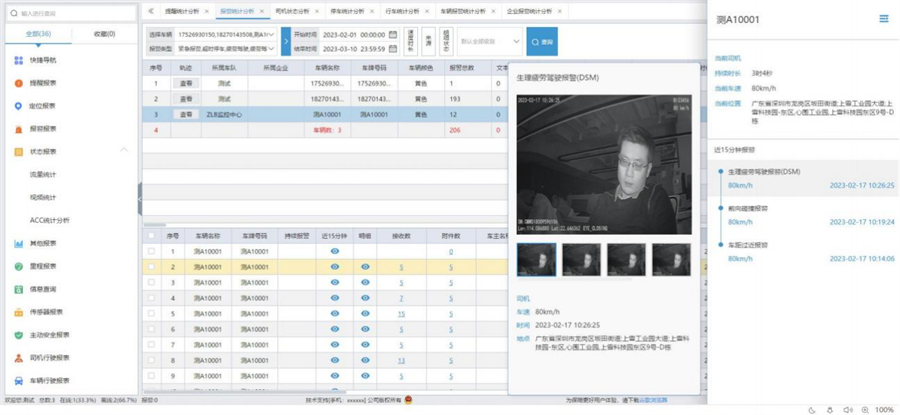Image resolution: width=900 pixels, height=415 pixels.
Task: Toggle the select-all checkbox in lower table header
Action: pos(152,236)
